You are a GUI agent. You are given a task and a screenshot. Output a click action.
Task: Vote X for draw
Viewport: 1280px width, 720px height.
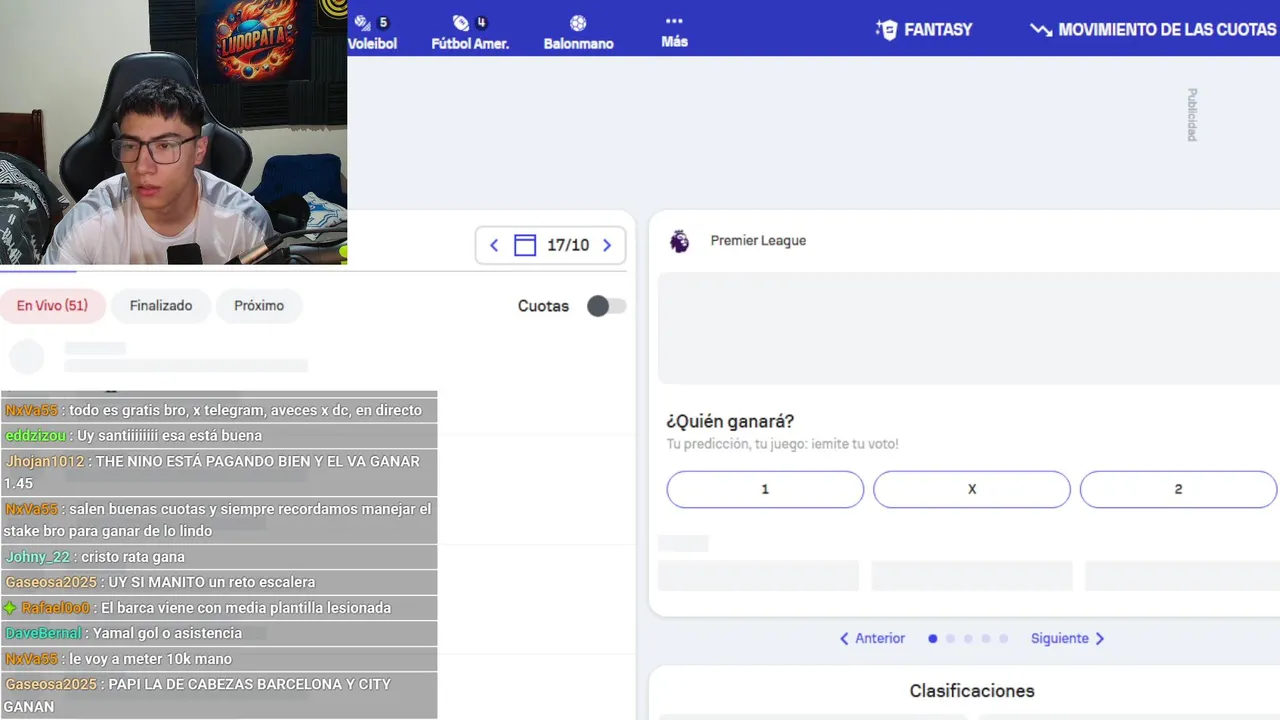[972, 489]
